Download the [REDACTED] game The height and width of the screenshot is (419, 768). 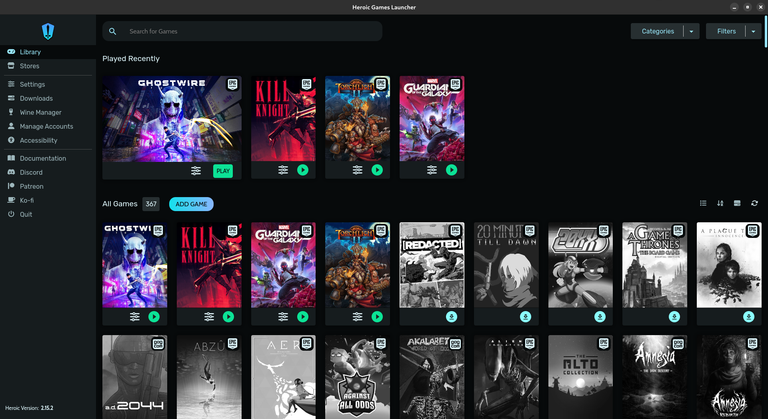pos(452,317)
